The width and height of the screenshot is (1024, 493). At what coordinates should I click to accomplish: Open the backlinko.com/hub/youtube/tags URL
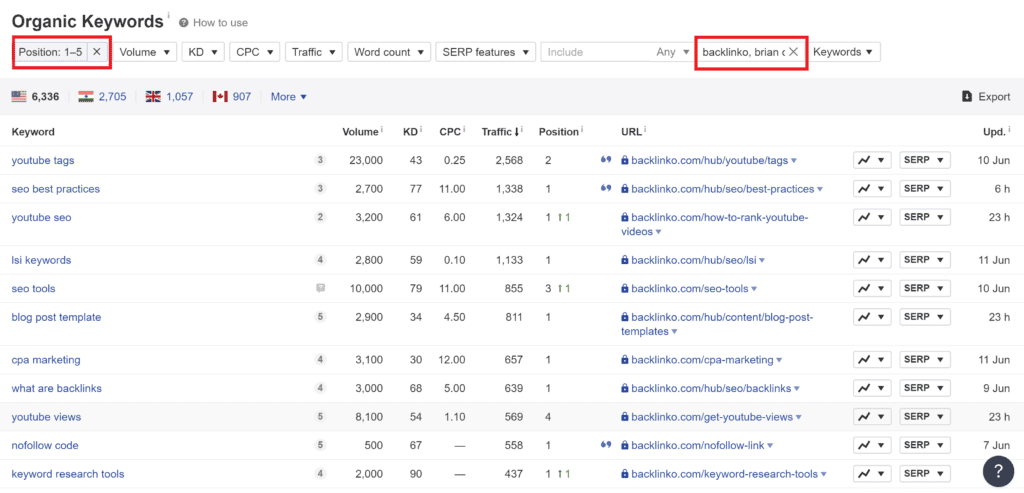(710, 160)
